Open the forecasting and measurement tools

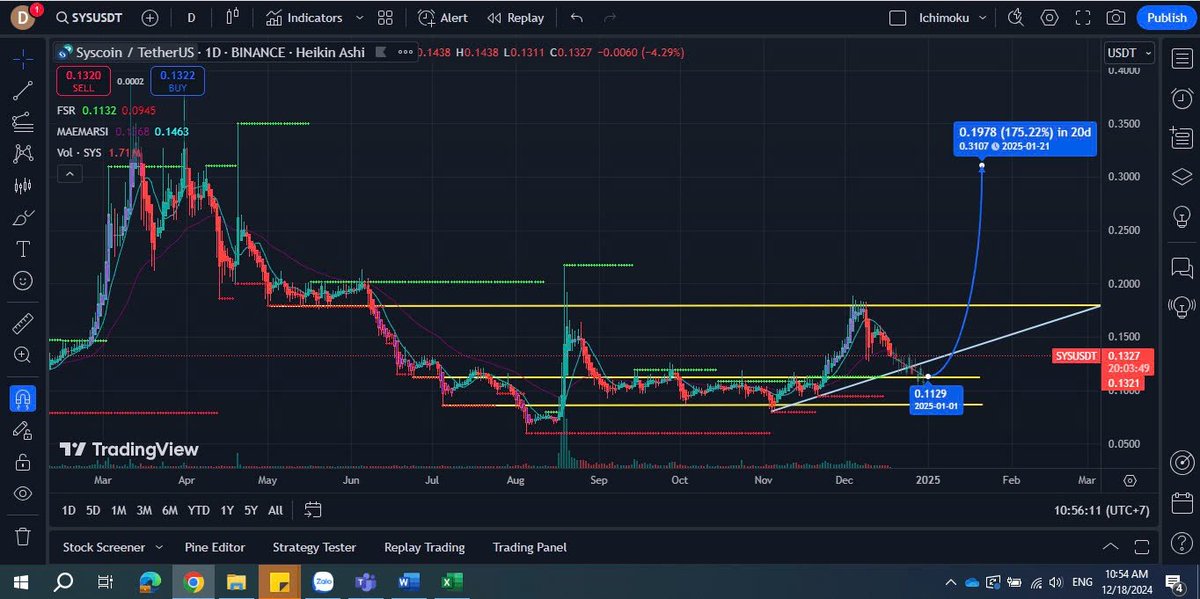click(x=23, y=186)
